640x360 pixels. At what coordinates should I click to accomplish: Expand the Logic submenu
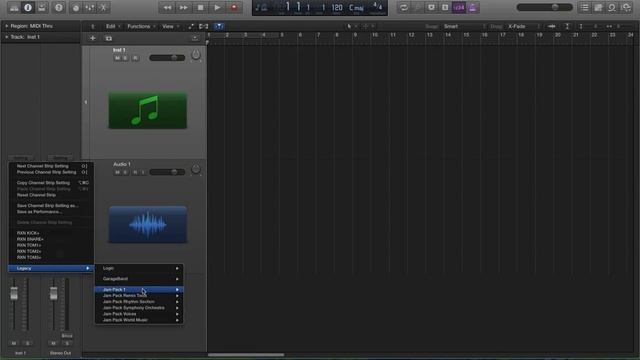pyautogui.click(x=139, y=268)
